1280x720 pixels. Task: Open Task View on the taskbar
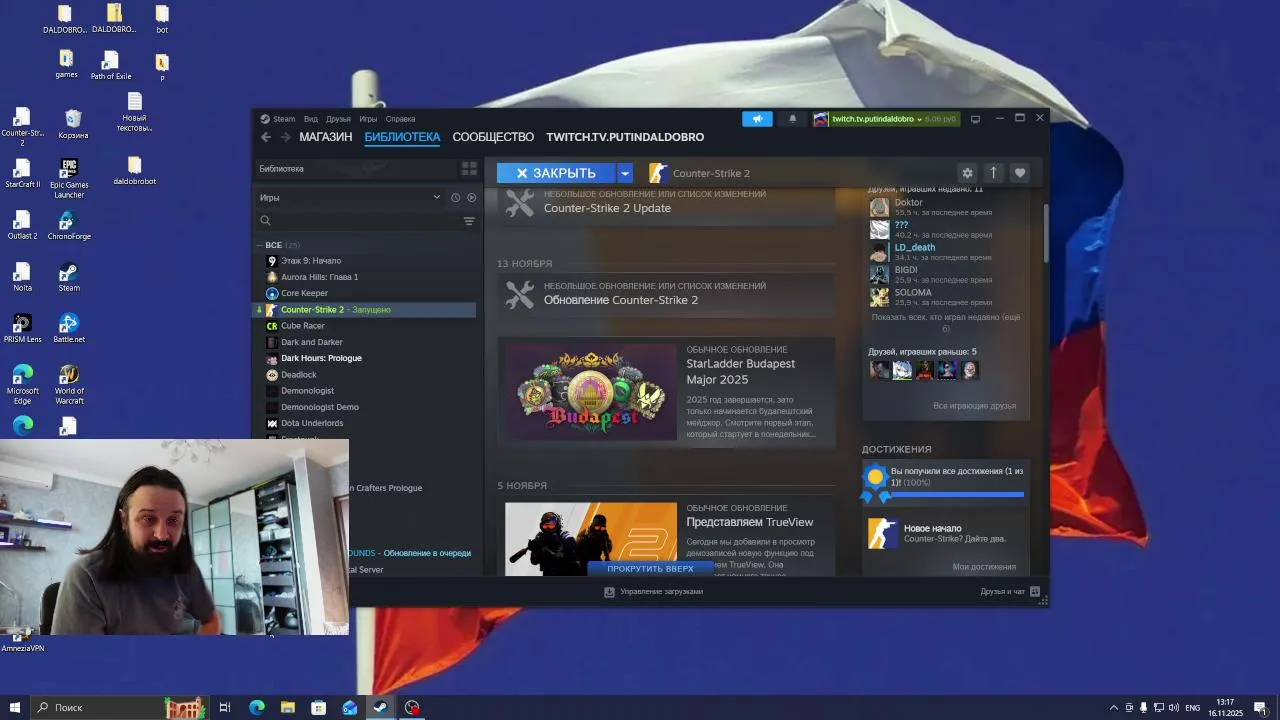(225, 707)
